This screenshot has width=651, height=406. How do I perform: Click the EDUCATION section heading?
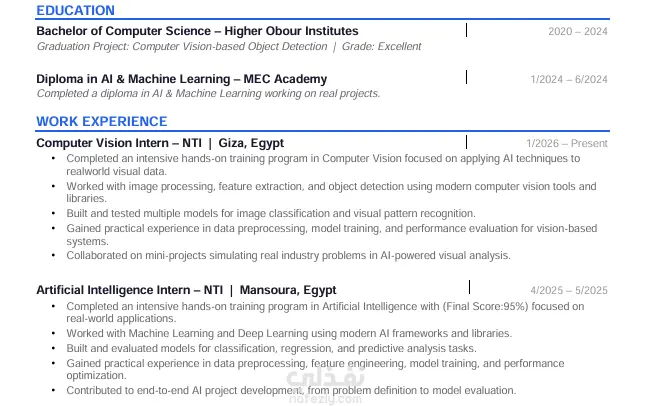coord(75,10)
